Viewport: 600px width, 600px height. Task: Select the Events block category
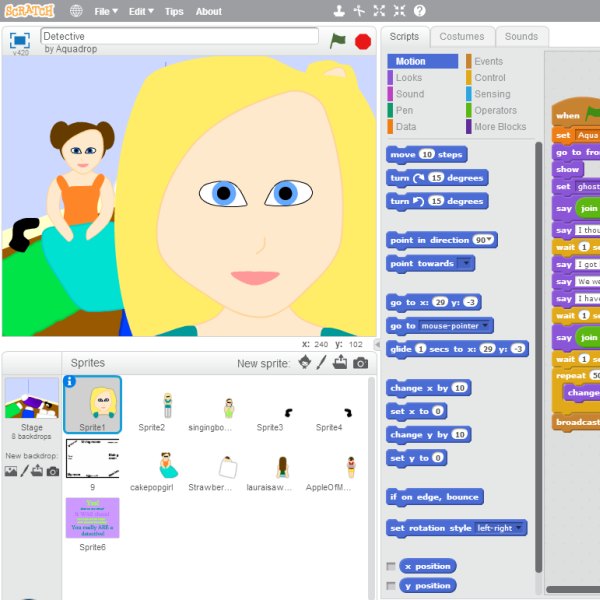coord(488,62)
